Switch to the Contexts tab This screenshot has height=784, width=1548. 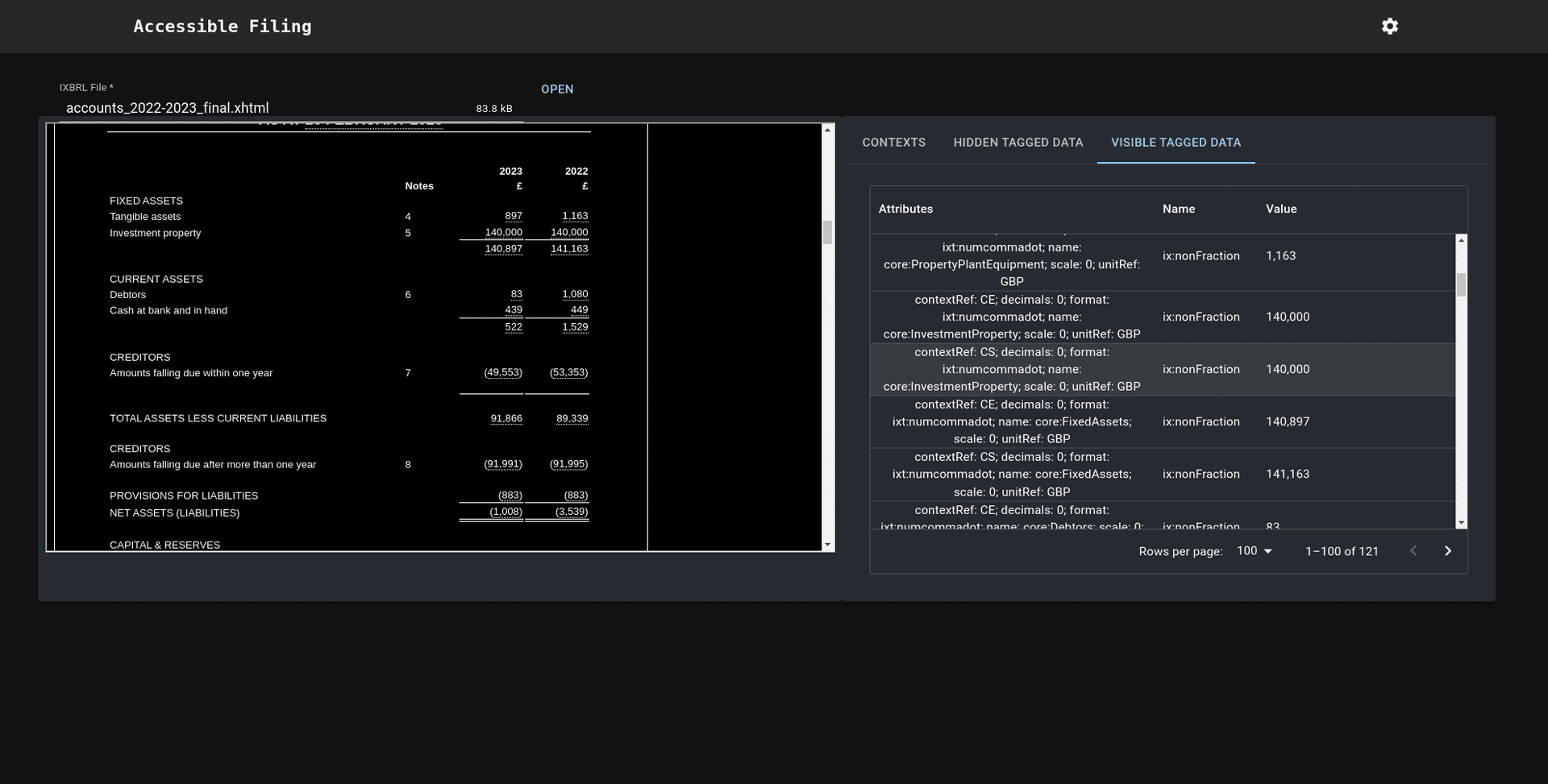[x=893, y=143]
